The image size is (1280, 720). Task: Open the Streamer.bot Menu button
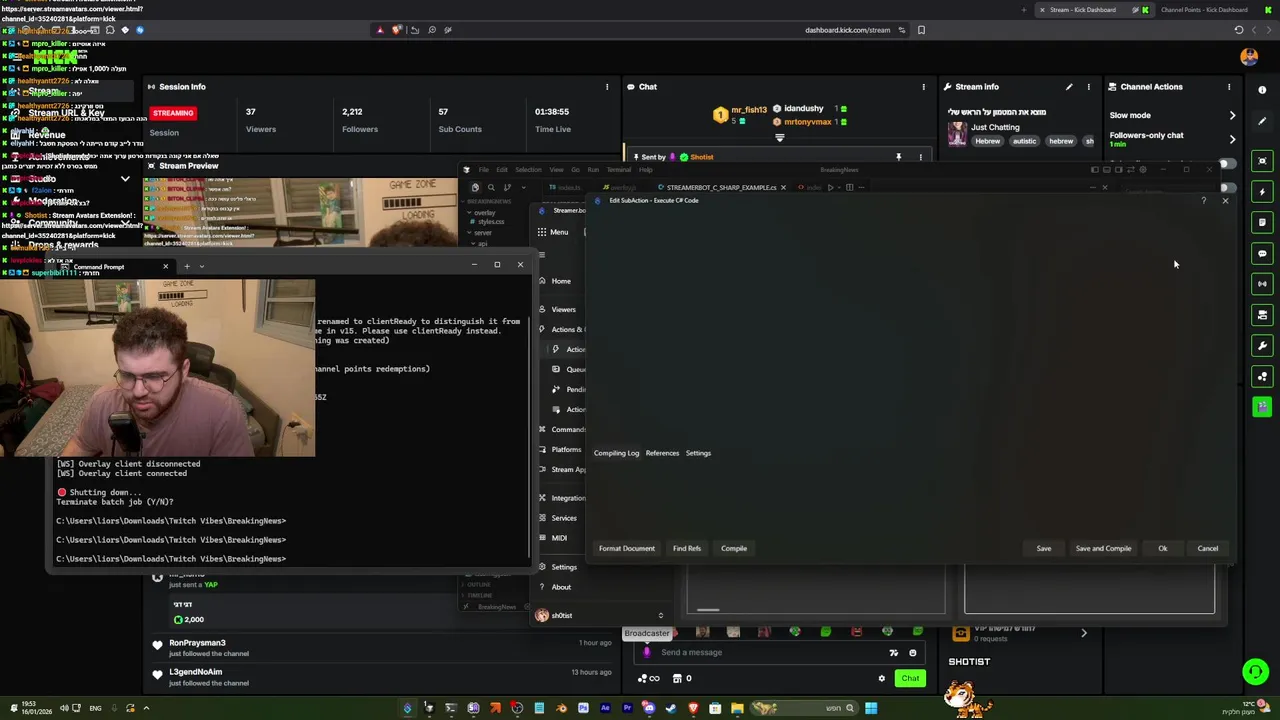(553, 232)
